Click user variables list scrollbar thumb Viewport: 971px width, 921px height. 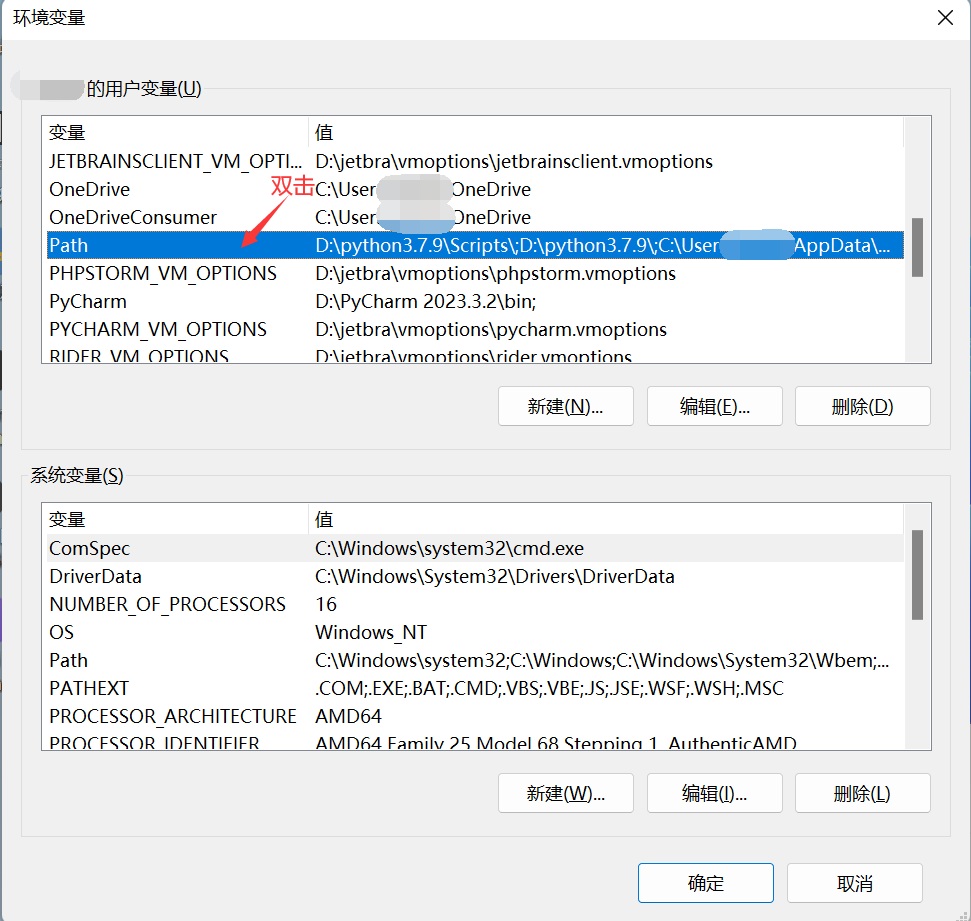[916, 246]
